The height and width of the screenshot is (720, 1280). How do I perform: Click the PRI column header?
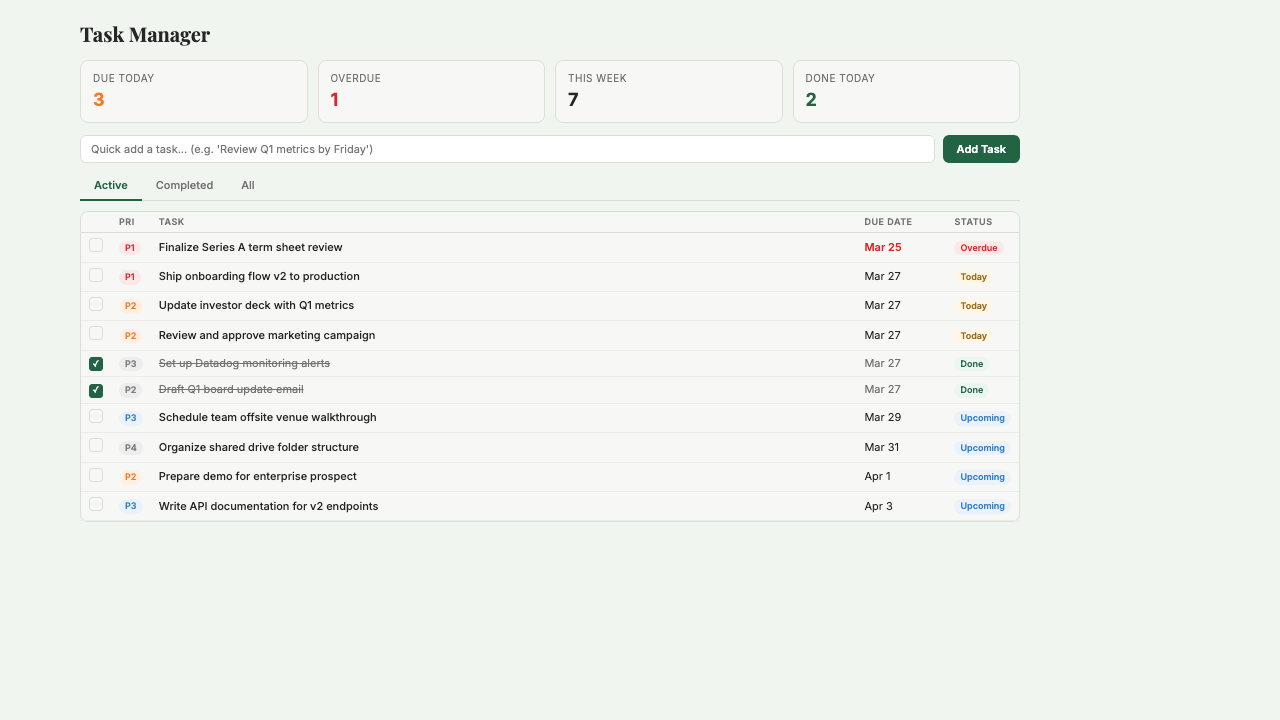(127, 222)
